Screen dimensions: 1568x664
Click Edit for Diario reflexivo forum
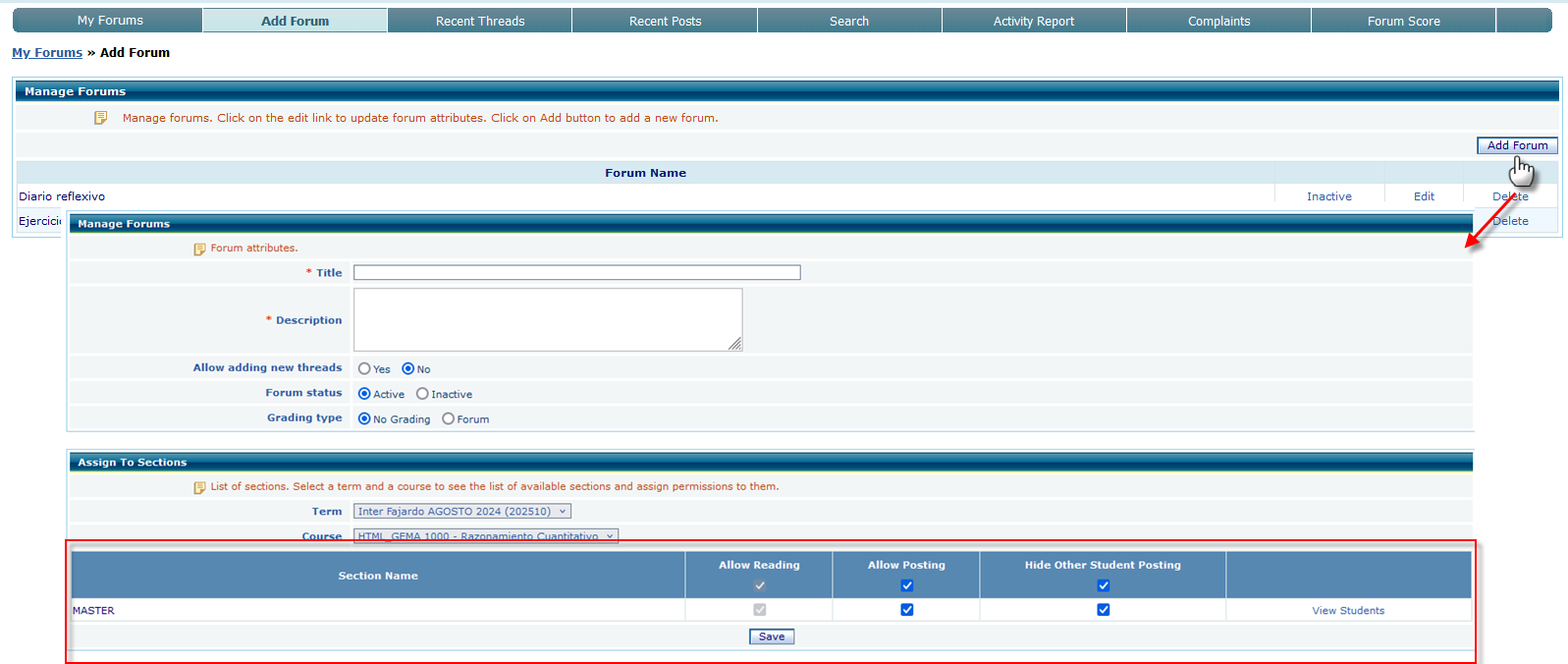click(x=1424, y=196)
